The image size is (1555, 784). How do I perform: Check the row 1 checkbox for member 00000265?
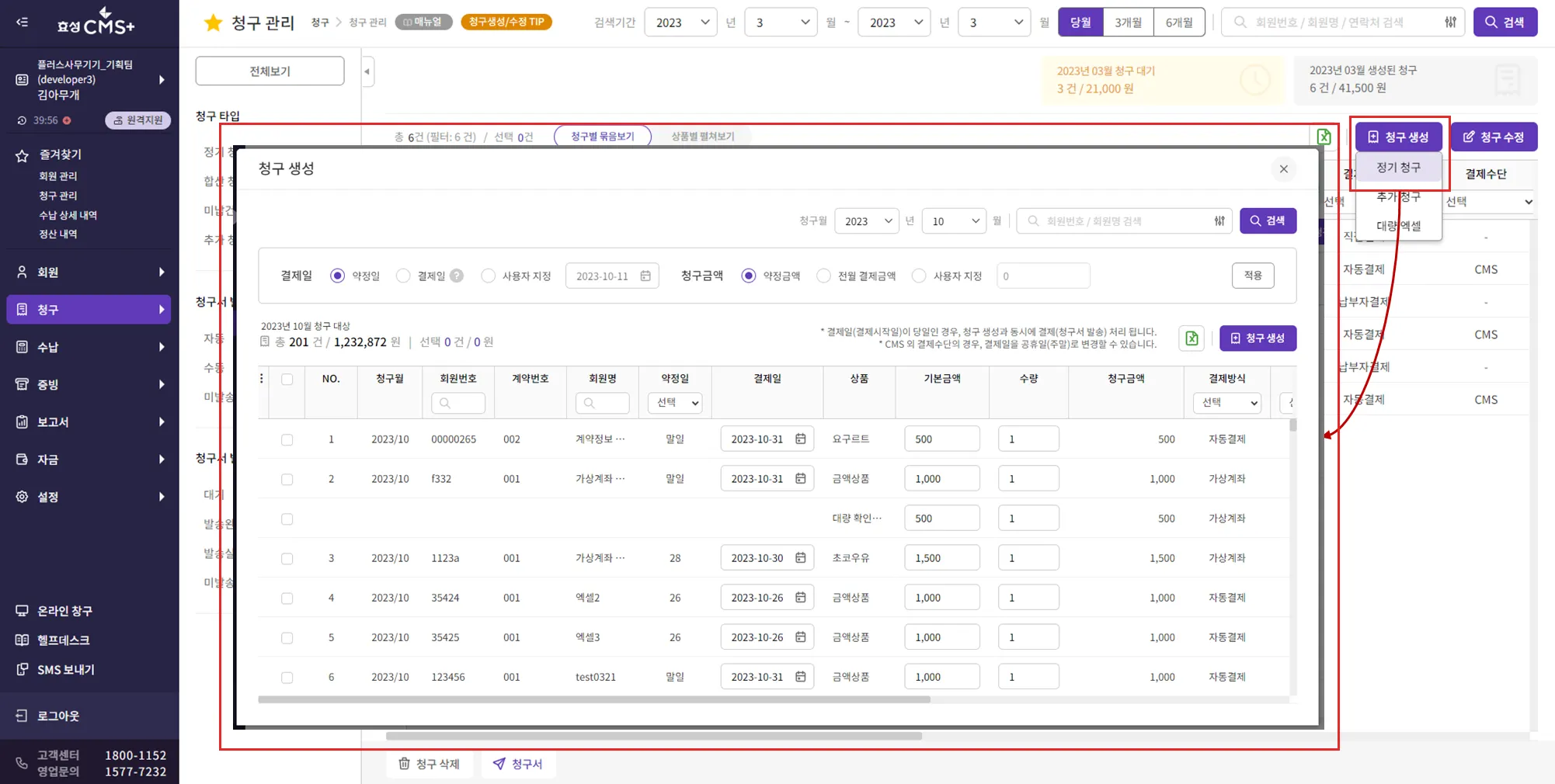point(287,440)
